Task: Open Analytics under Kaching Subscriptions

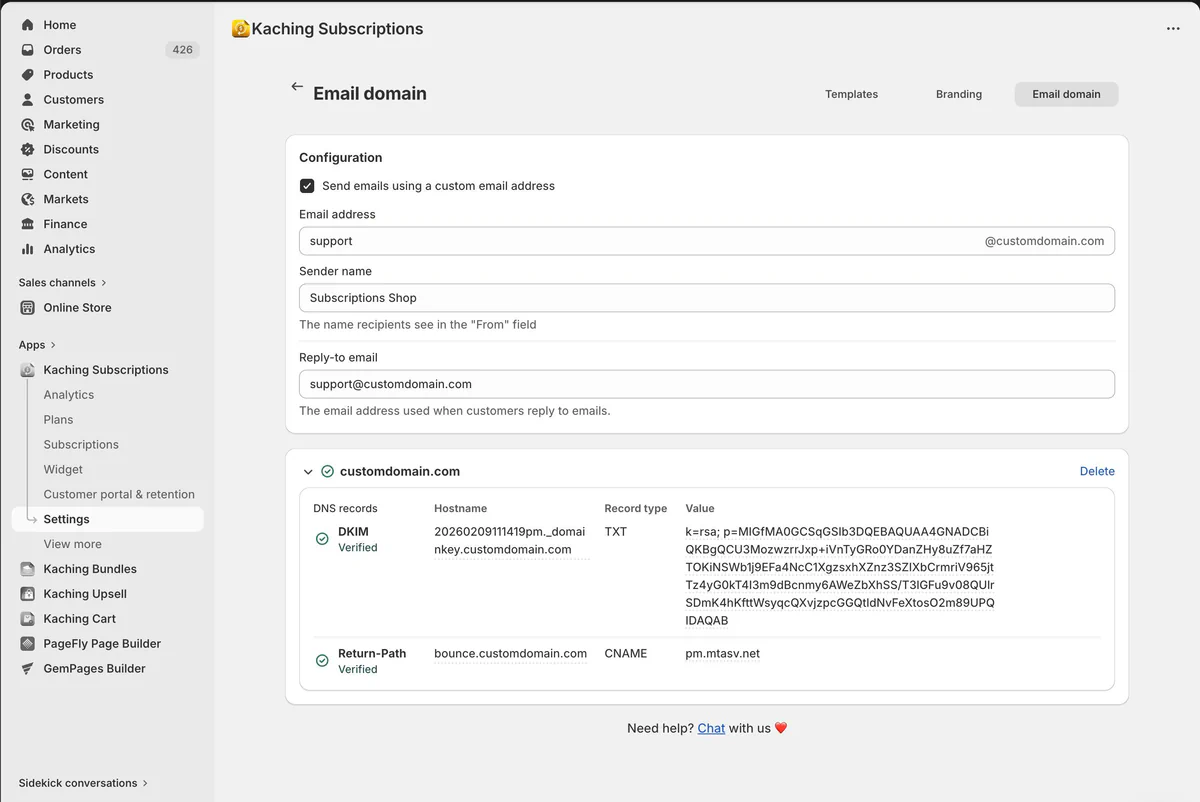Action: pyautogui.click(x=69, y=395)
